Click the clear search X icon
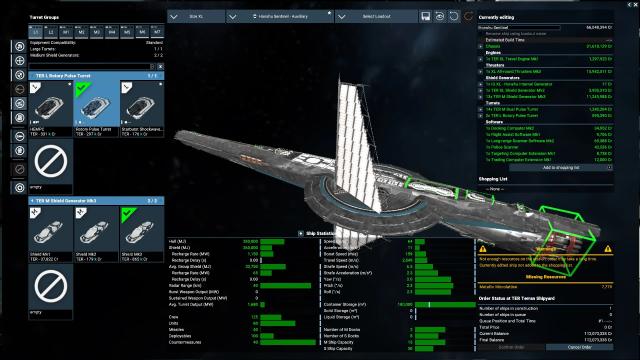 [160, 66]
